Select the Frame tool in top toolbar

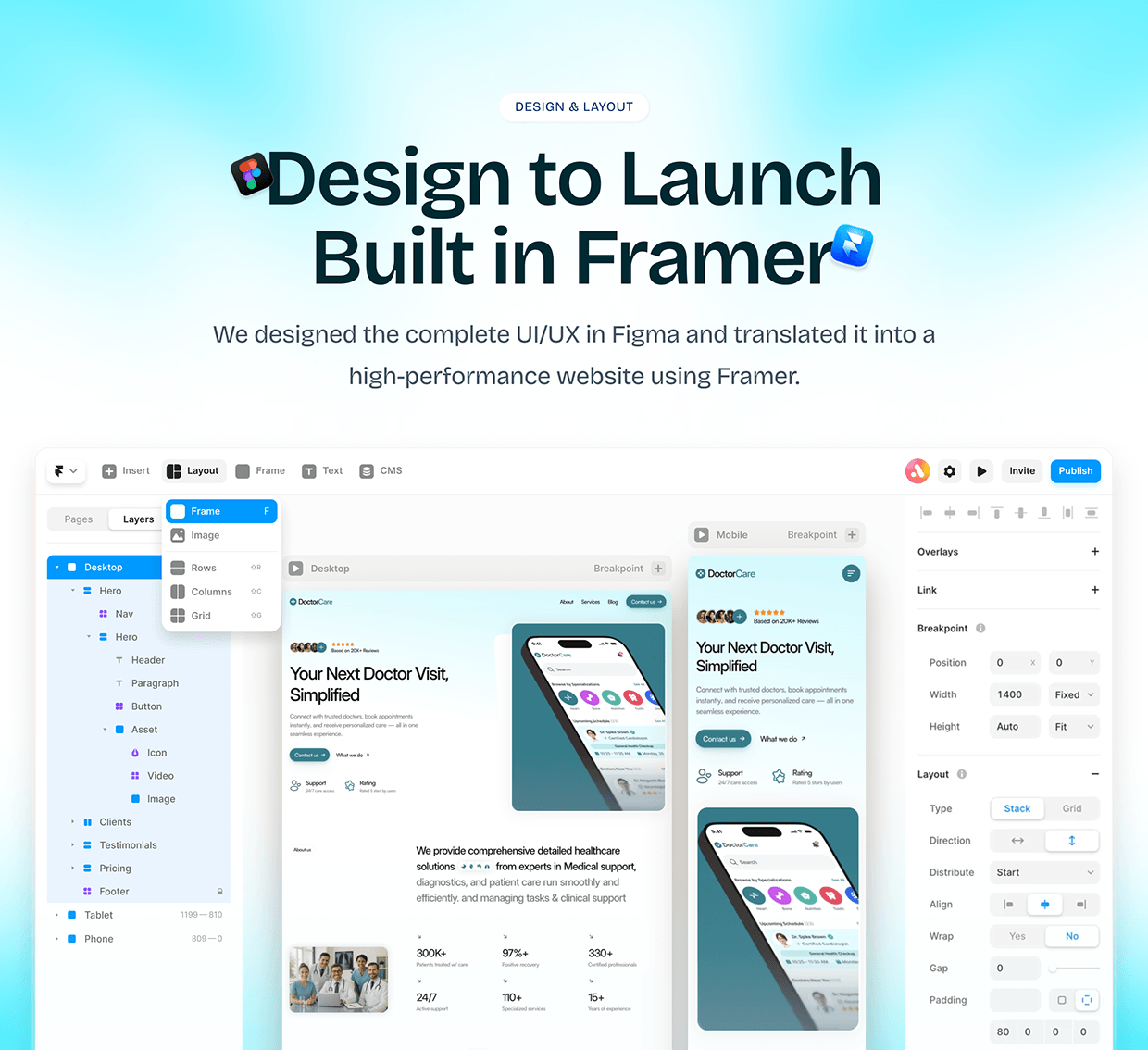coord(260,471)
